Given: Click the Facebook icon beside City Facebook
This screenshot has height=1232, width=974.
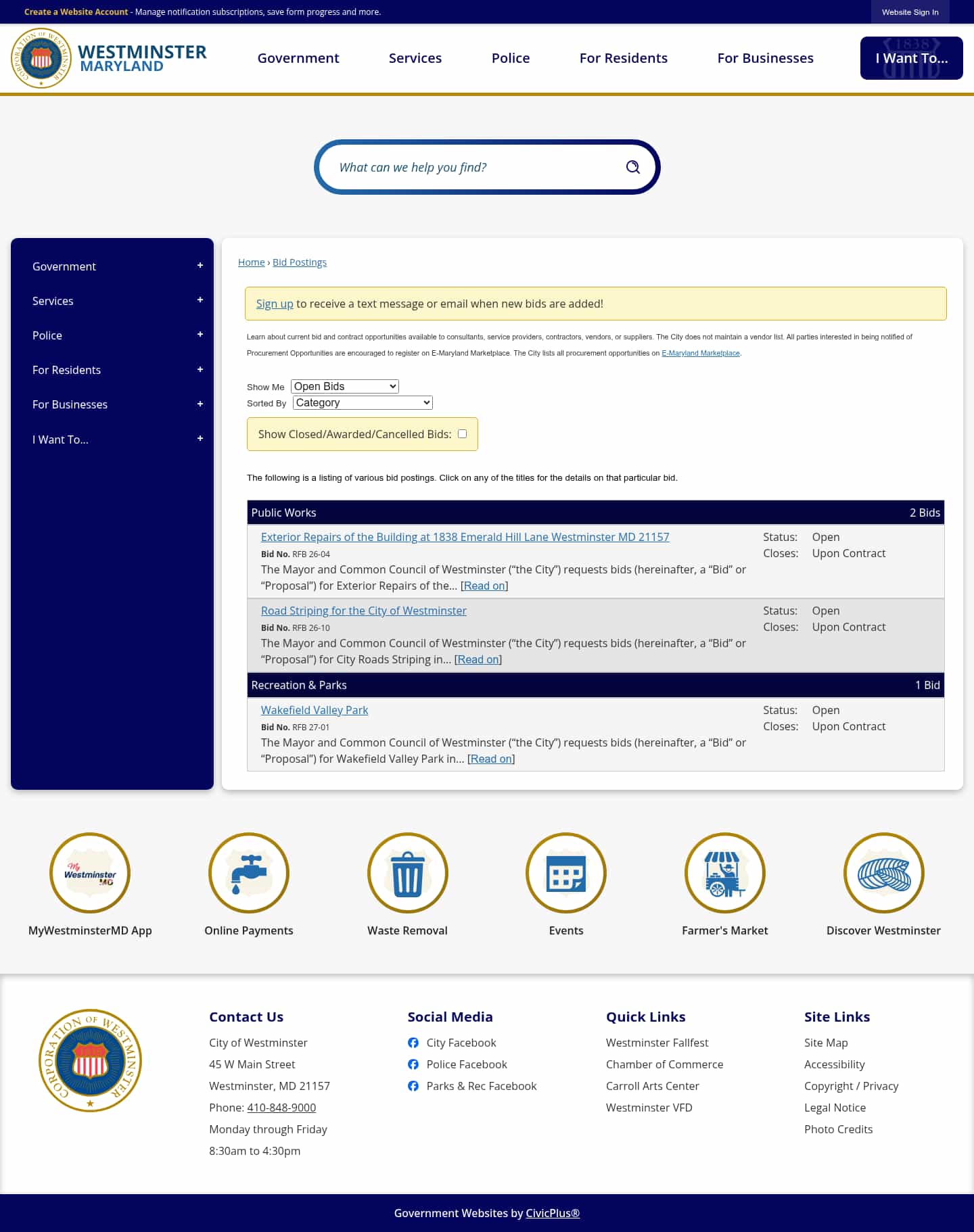Looking at the screenshot, I should [413, 1043].
